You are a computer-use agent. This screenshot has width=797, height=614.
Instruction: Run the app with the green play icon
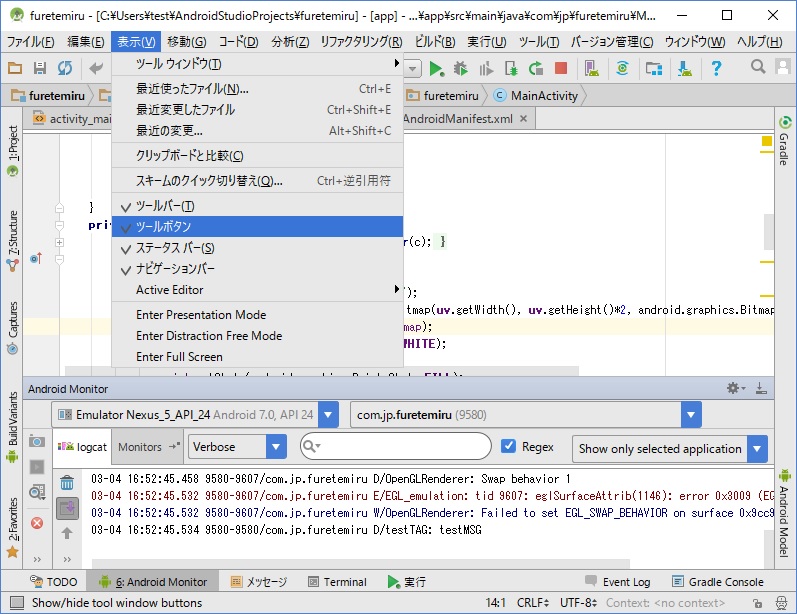coord(436,68)
